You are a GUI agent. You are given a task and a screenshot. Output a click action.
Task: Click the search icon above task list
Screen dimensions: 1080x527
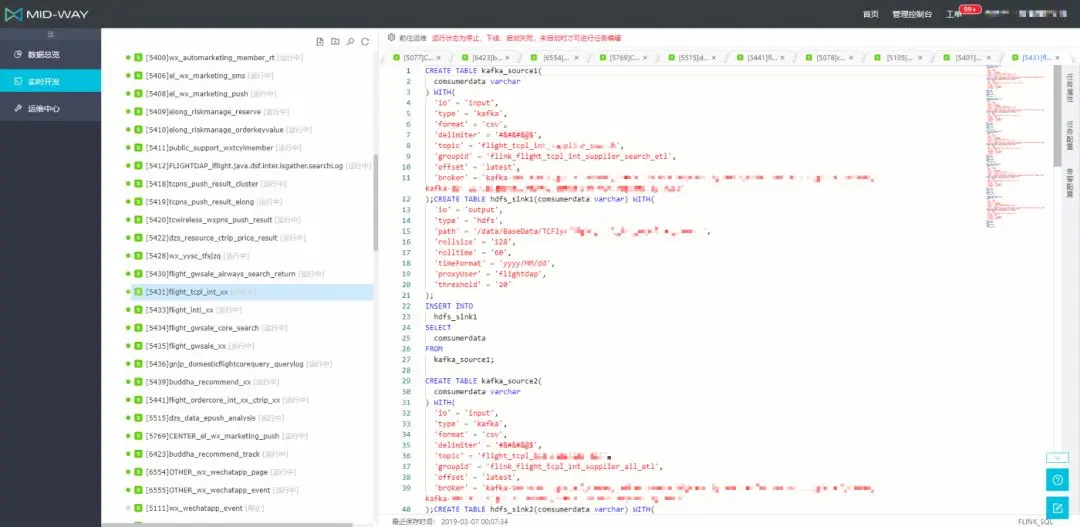(x=350, y=42)
